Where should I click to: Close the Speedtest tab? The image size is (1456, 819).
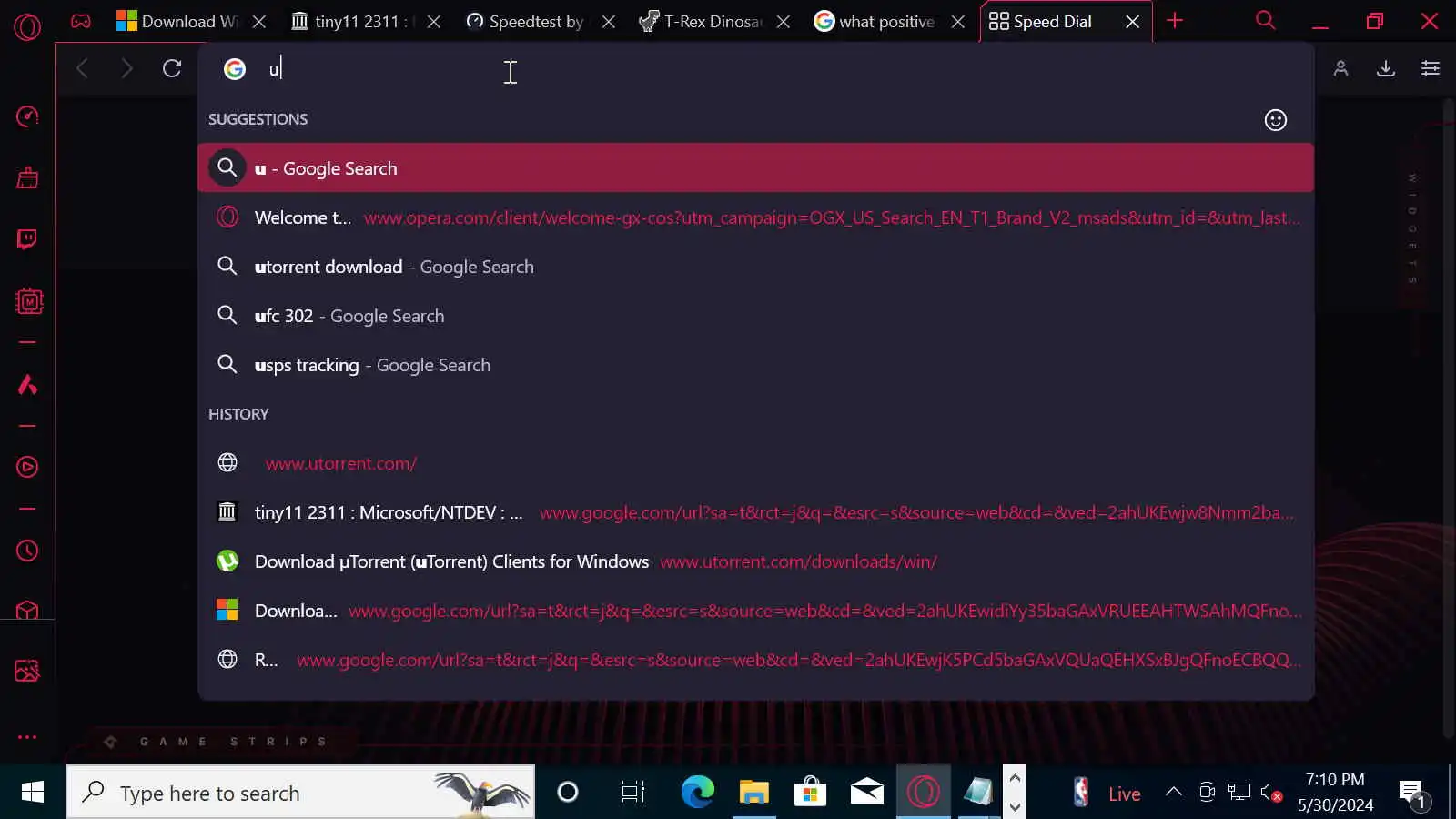(x=609, y=22)
